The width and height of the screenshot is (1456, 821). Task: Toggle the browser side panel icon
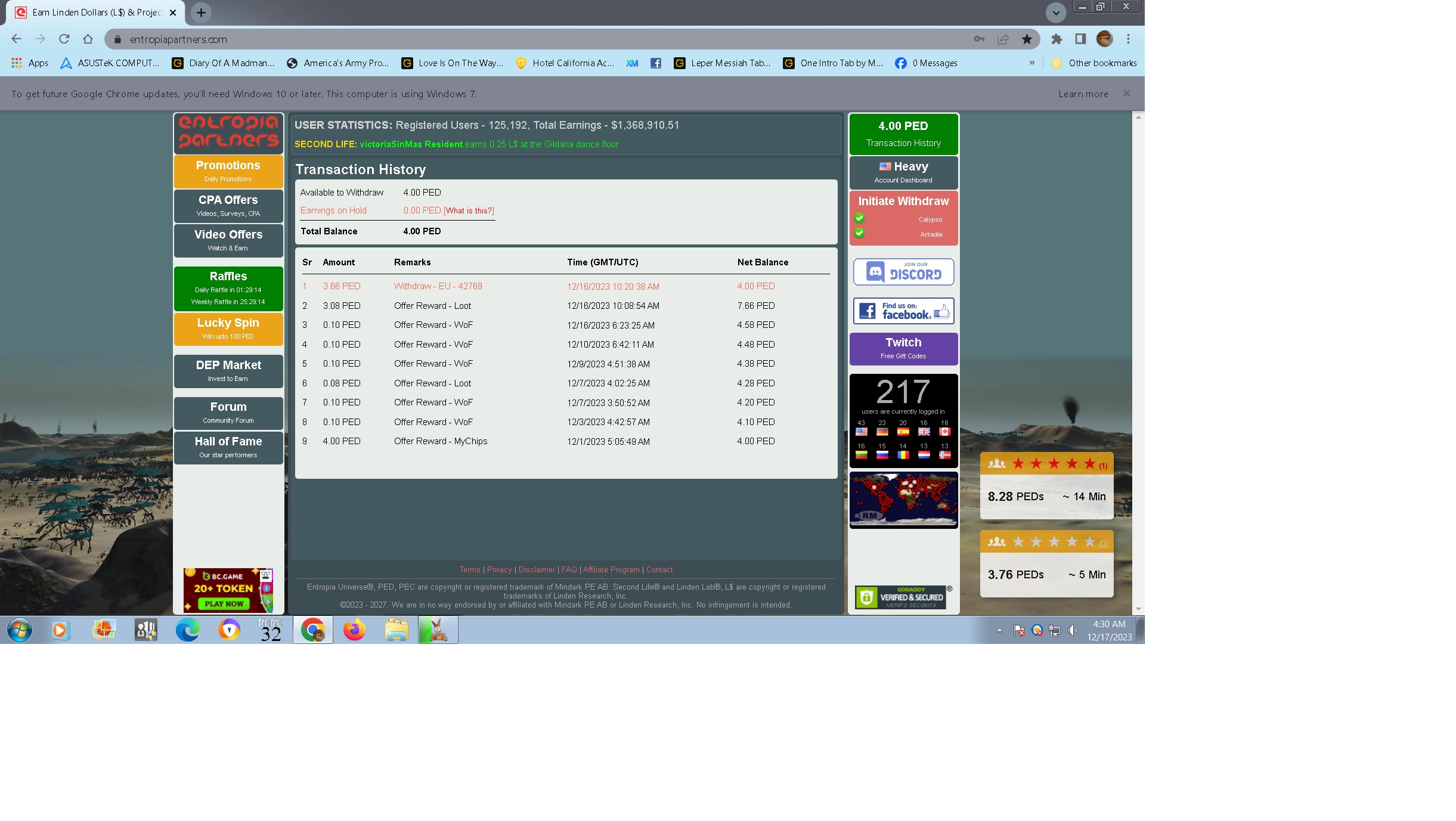[1080, 39]
